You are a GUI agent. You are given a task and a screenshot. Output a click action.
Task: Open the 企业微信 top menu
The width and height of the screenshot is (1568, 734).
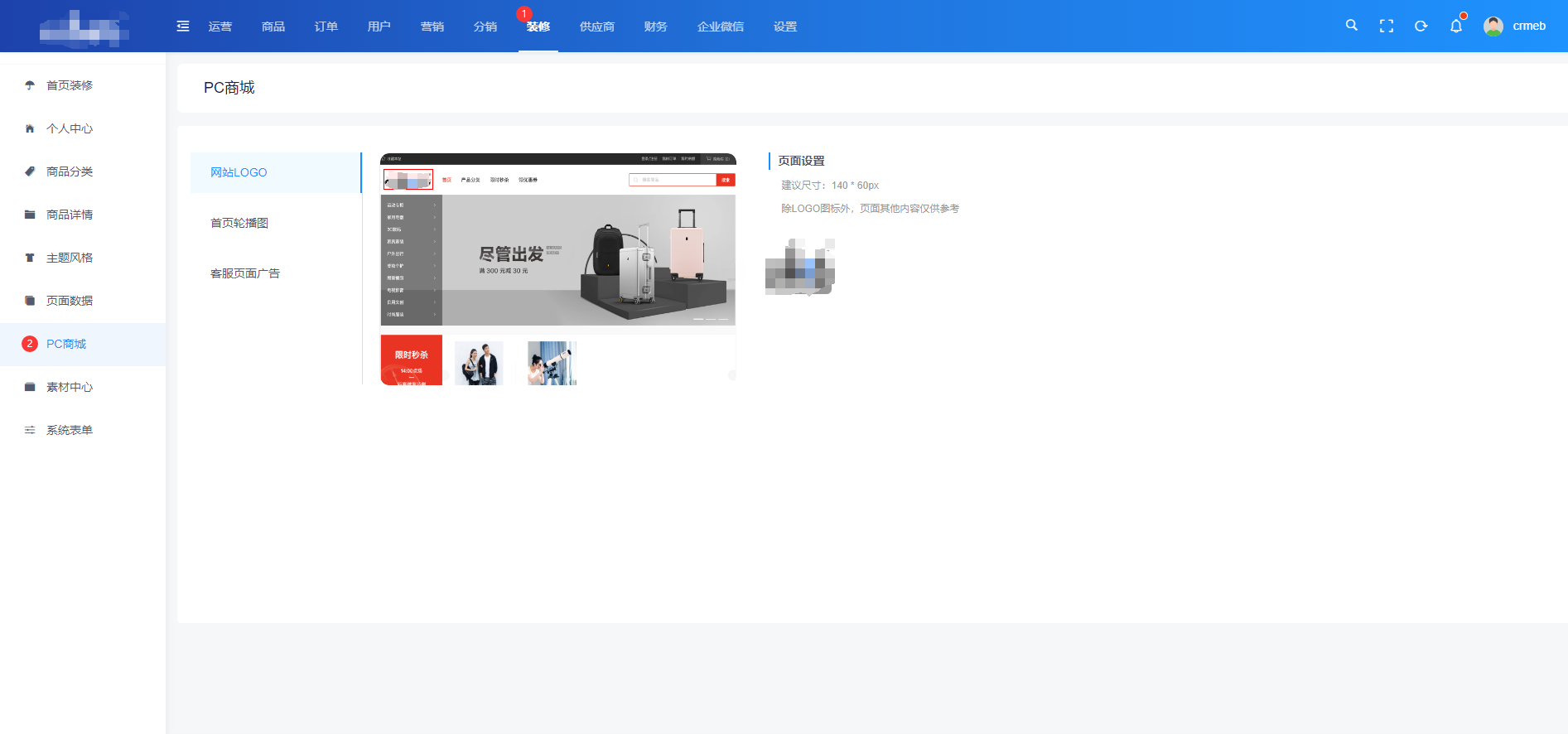coord(721,27)
